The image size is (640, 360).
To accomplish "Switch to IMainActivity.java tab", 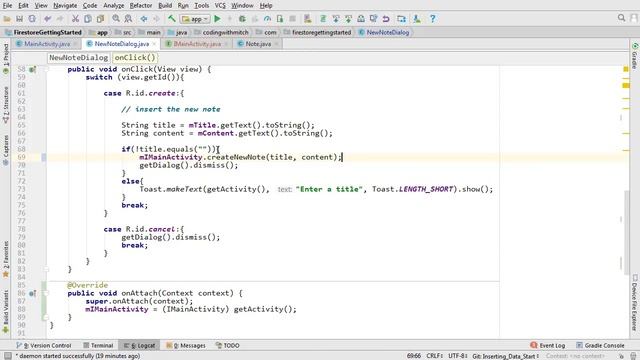I will tap(197, 44).
